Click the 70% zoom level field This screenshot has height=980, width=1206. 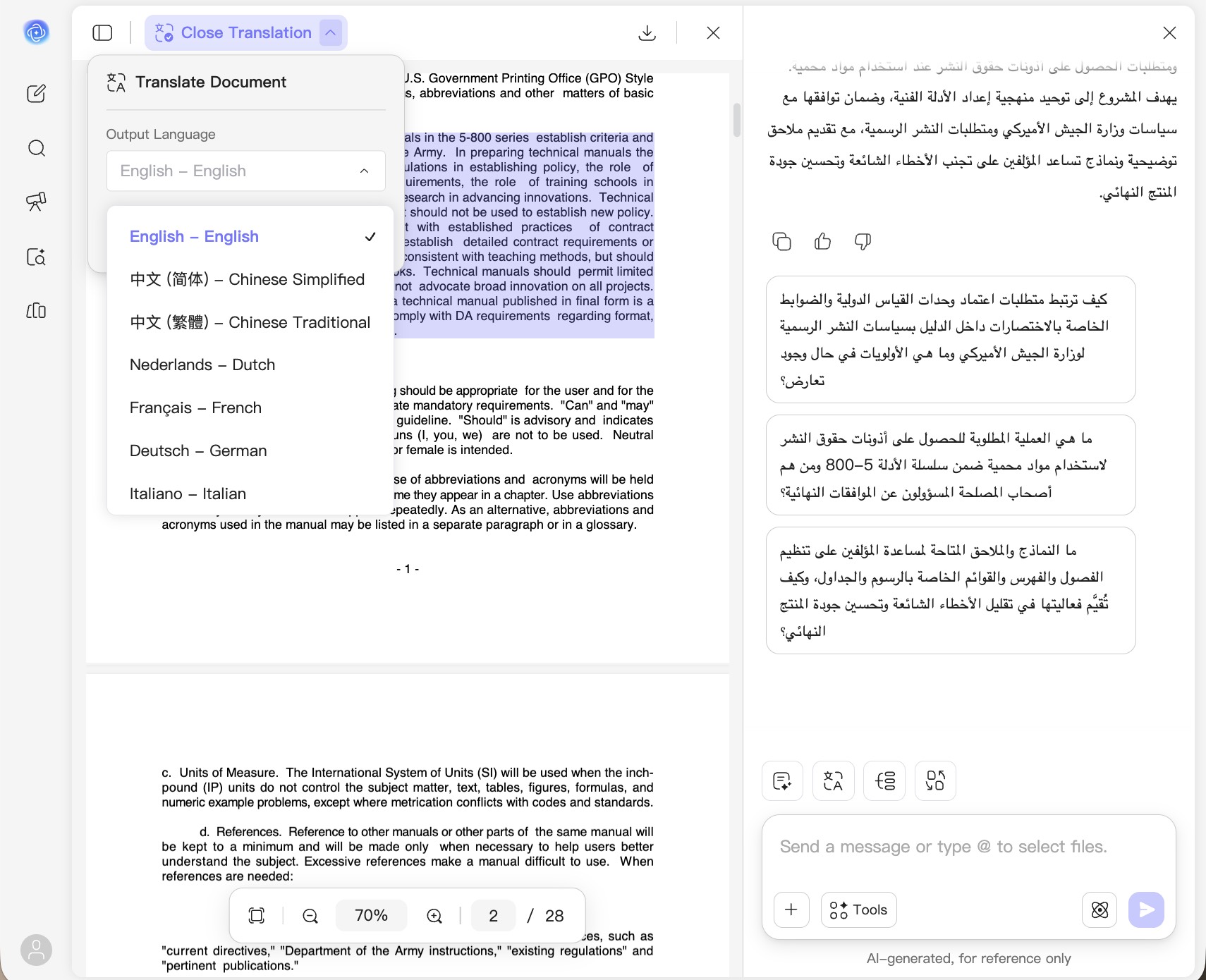pyautogui.click(x=371, y=915)
